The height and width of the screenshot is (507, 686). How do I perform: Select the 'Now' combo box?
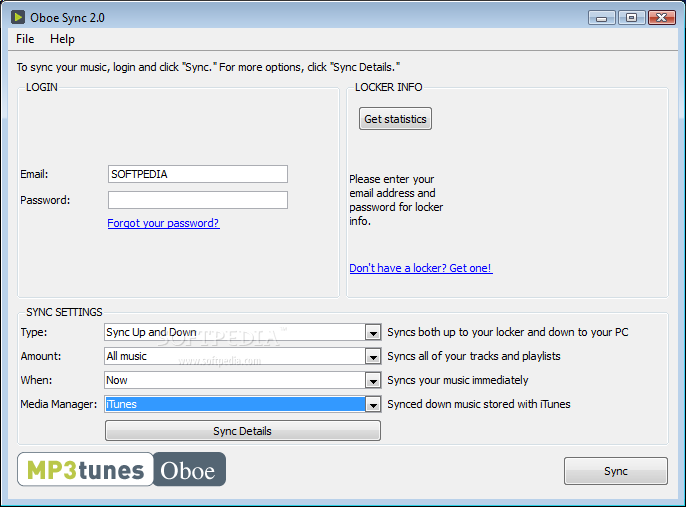pos(243,380)
